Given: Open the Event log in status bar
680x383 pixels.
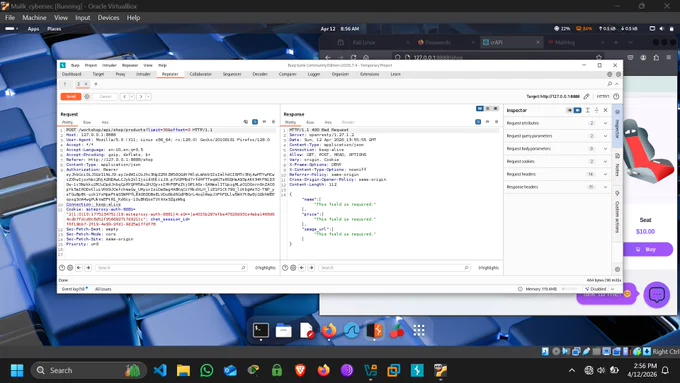Looking at the screenshot, I should 75,289.
